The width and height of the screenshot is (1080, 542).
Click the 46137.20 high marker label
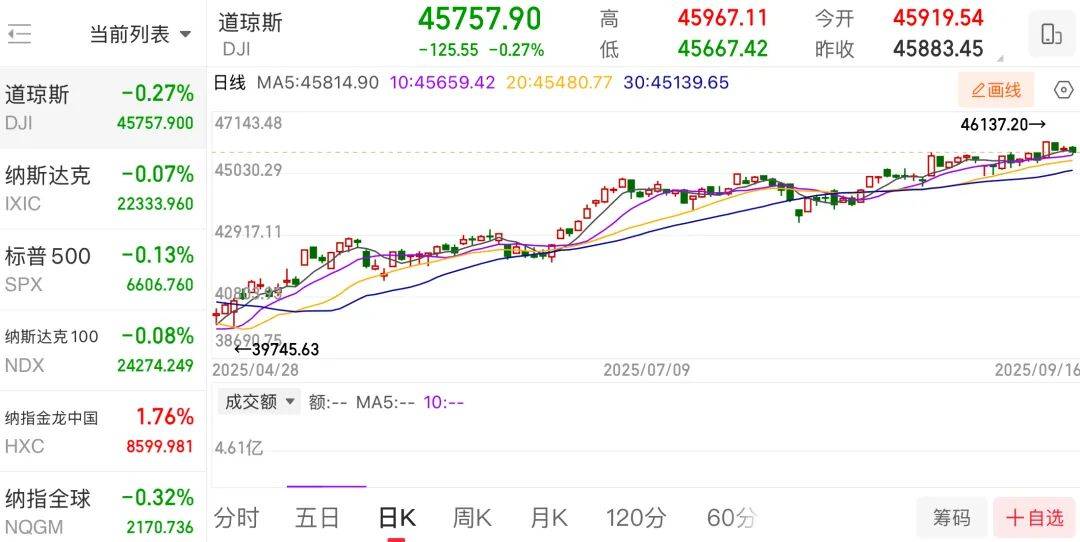1003,125
